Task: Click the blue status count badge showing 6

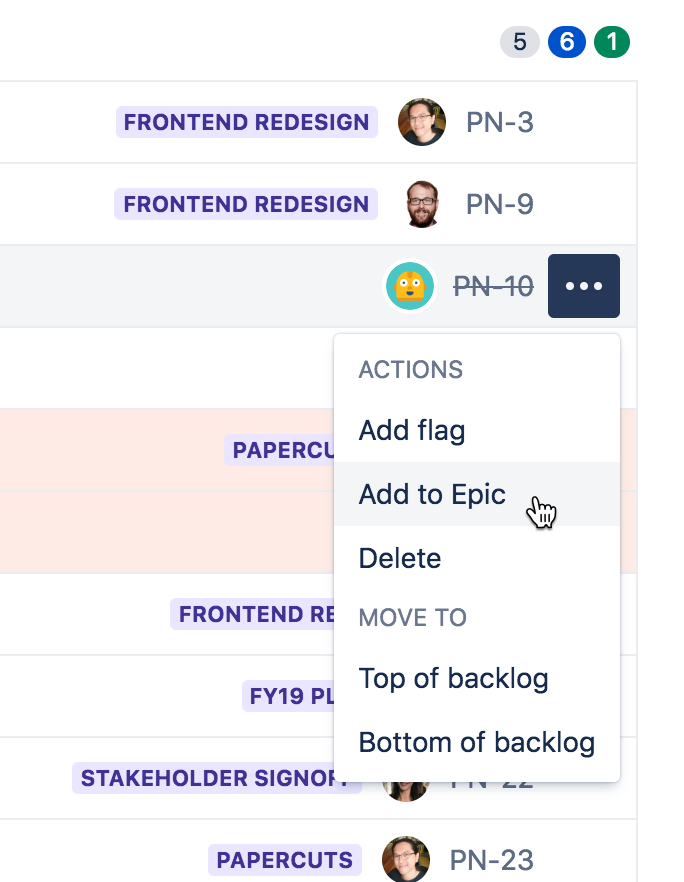Action: click(x=566, y=43)
